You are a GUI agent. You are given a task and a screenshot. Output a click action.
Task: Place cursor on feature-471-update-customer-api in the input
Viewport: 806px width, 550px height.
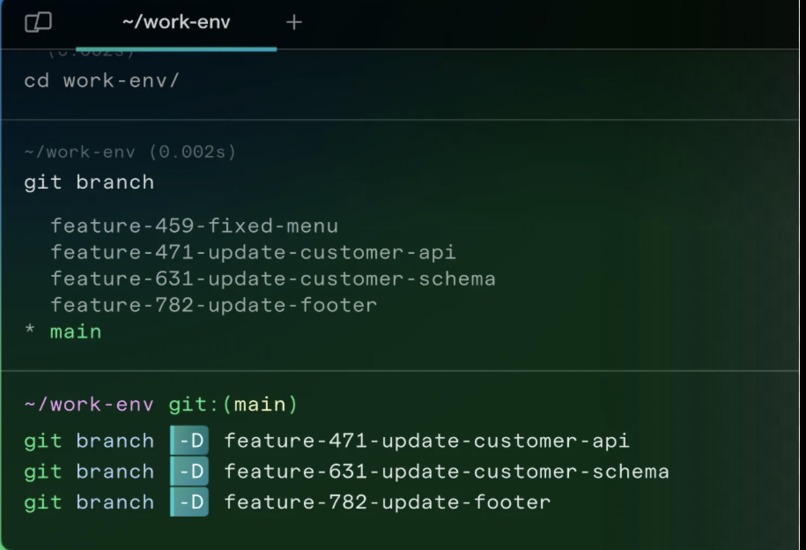427,441
